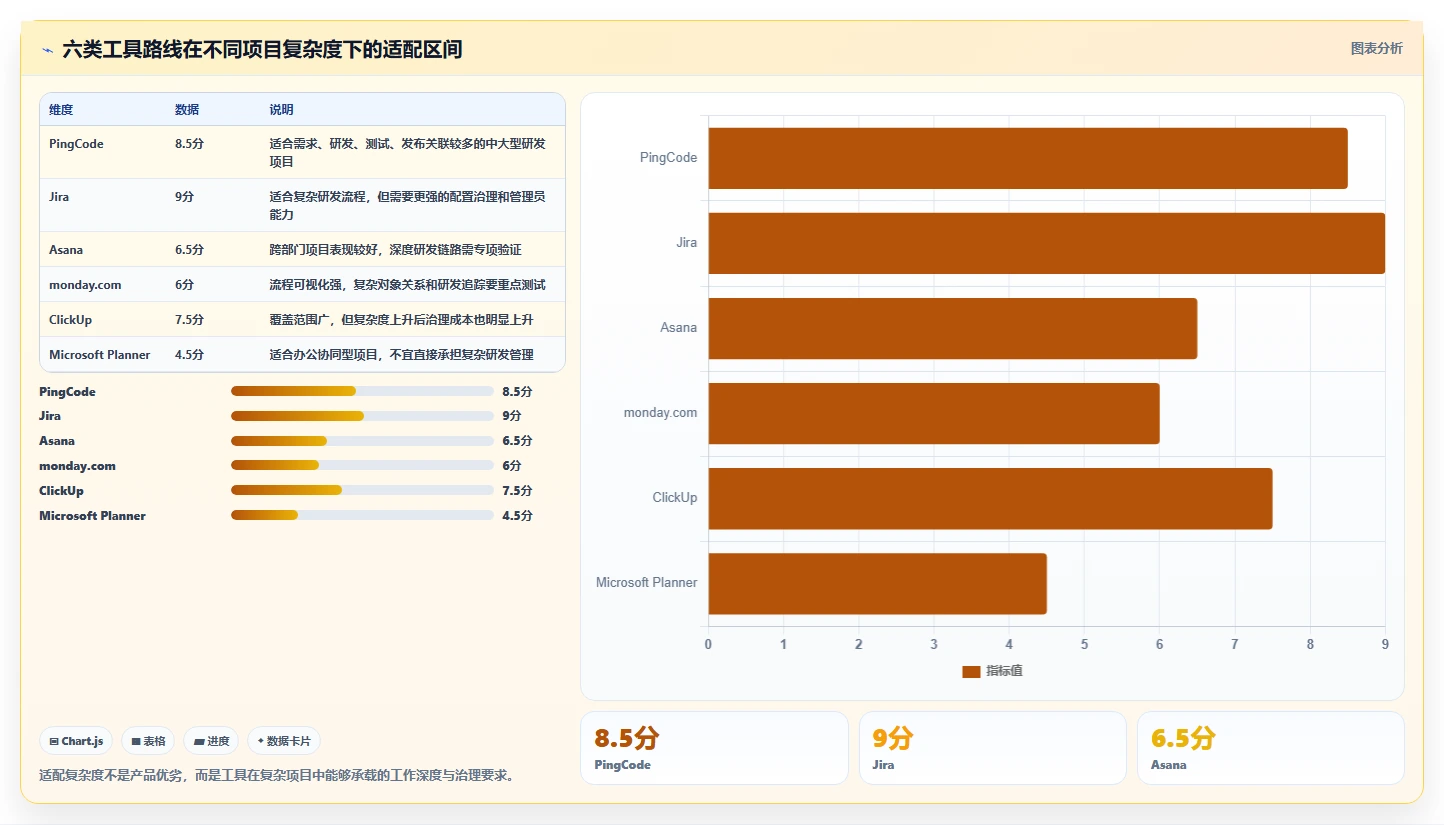Click the PingCode progress bar

tap(362, 391)
